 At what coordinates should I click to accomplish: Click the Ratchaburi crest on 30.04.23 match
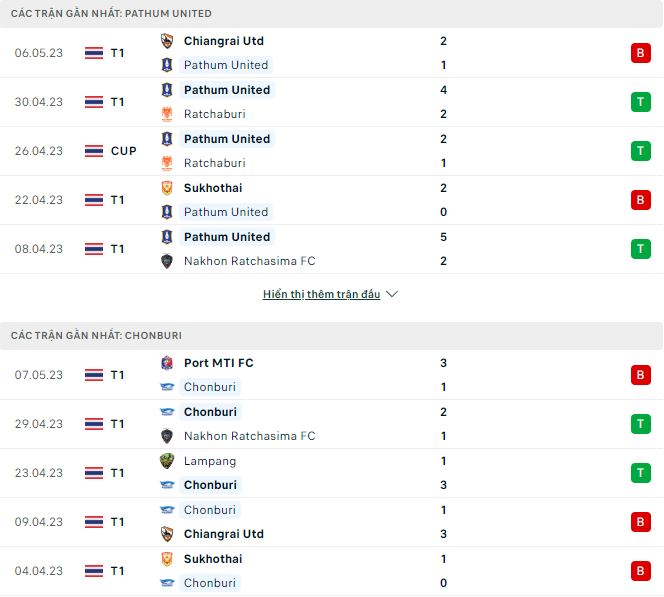pos(167,114)
